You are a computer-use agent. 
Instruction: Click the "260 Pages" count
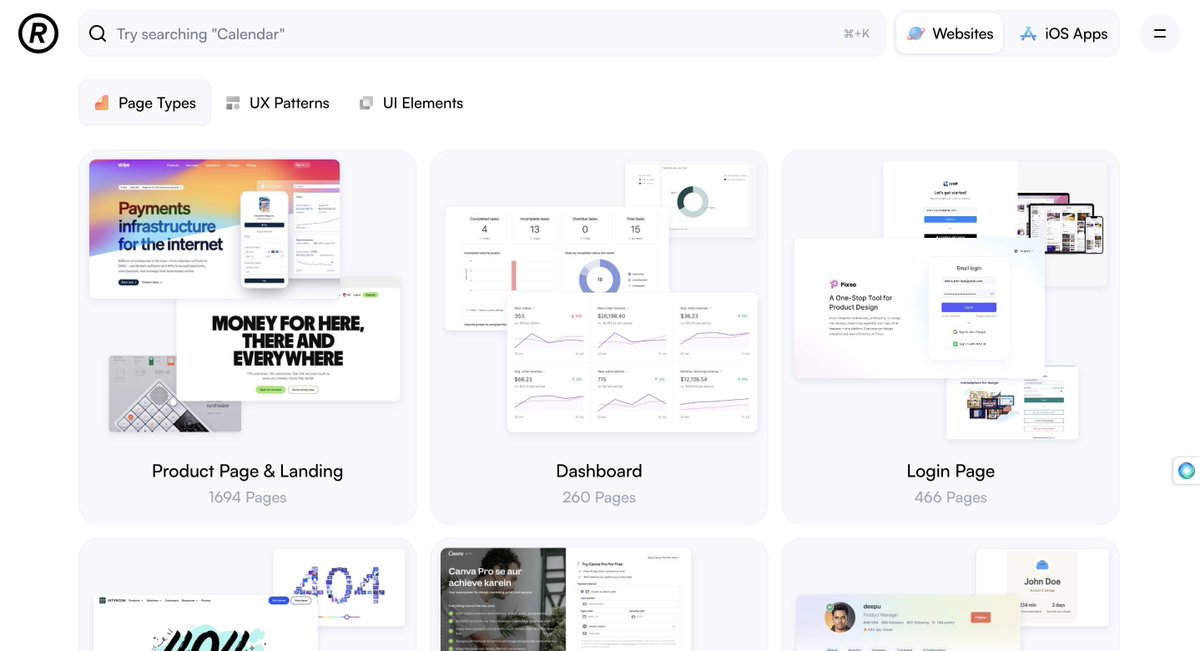[x=599, y=497]
